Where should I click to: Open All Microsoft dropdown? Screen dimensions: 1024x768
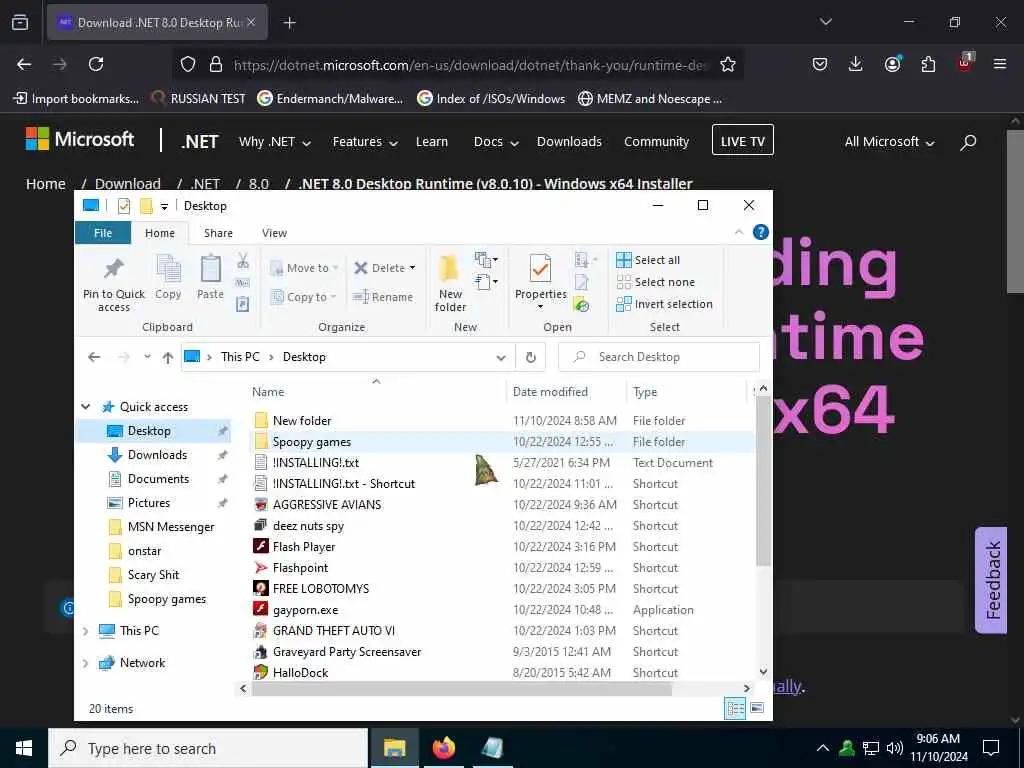[x=889, y=142]
